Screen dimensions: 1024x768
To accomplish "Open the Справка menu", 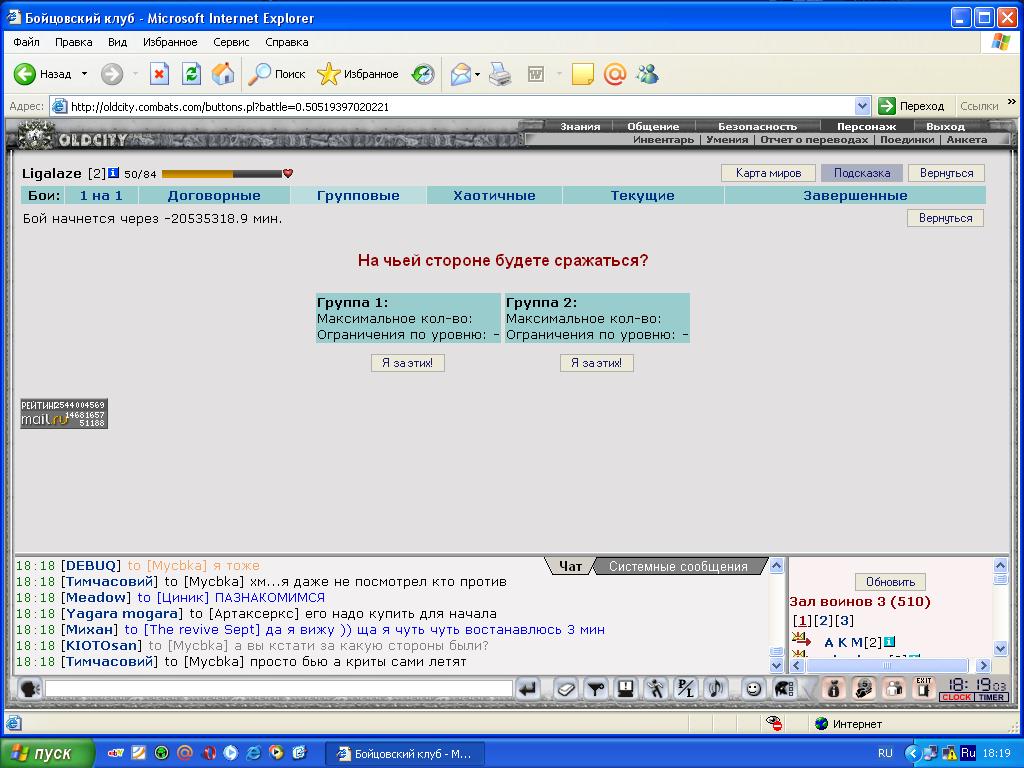I will click(287, 42).
